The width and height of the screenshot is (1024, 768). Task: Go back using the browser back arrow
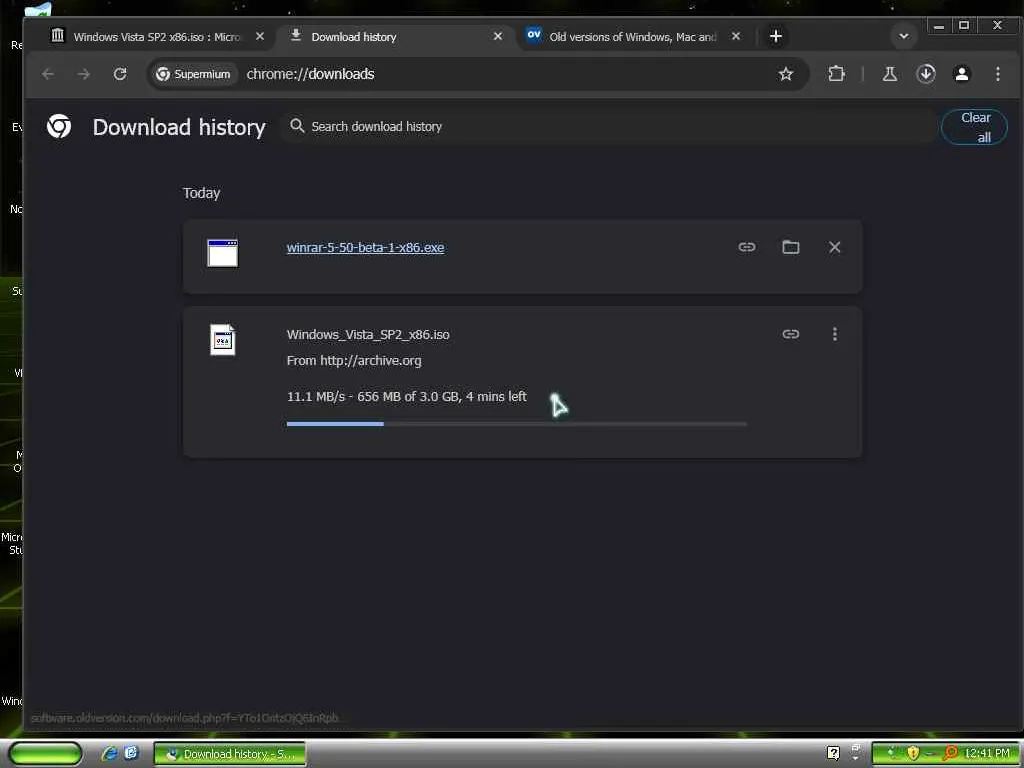48,74
